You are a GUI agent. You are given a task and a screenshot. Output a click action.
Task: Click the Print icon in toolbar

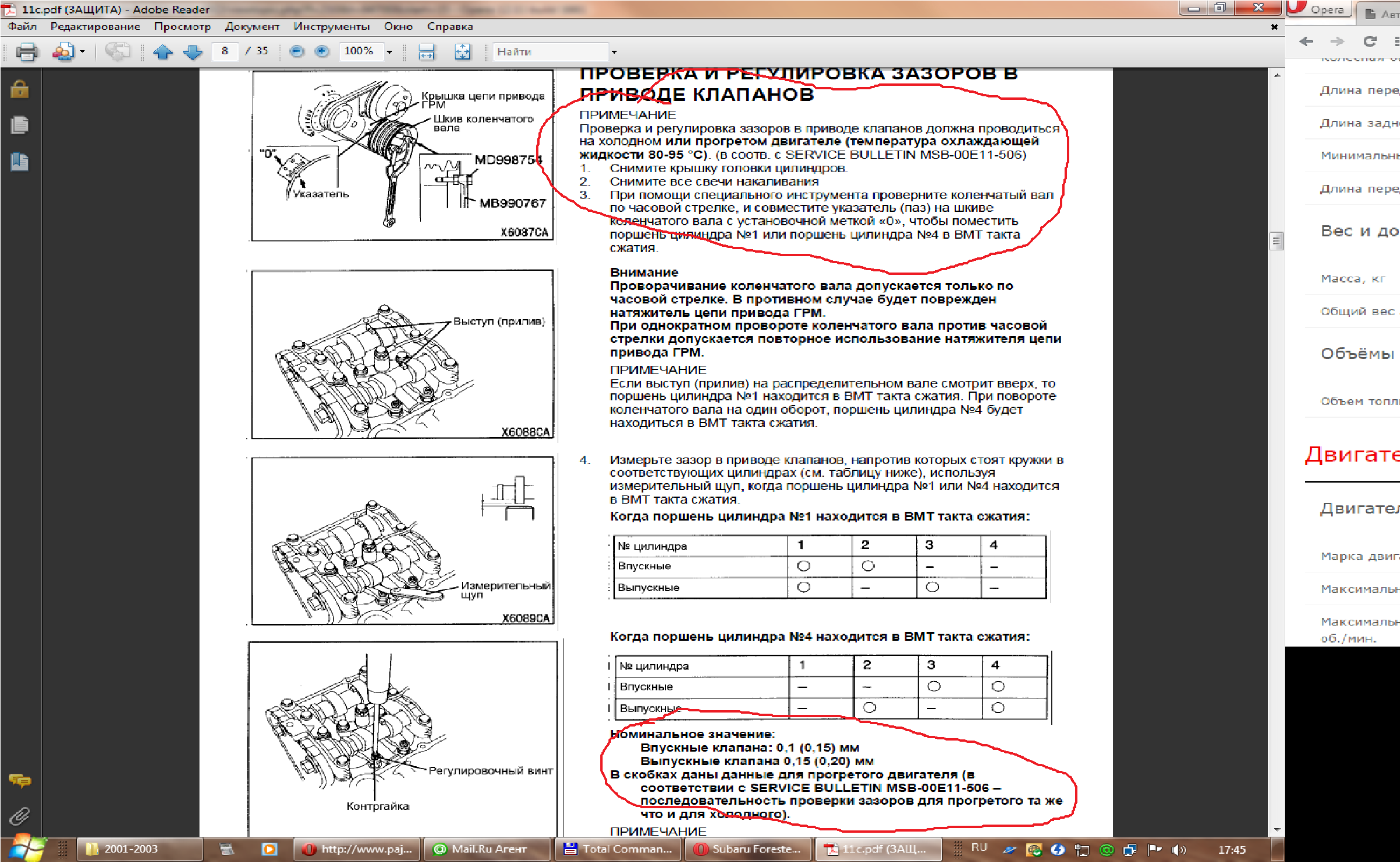click(x=26, y=52)
